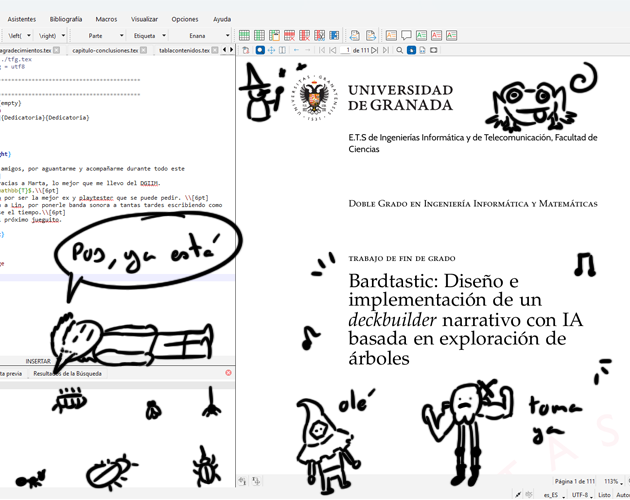Click the 'Listo' status bar text

(604, 495)
